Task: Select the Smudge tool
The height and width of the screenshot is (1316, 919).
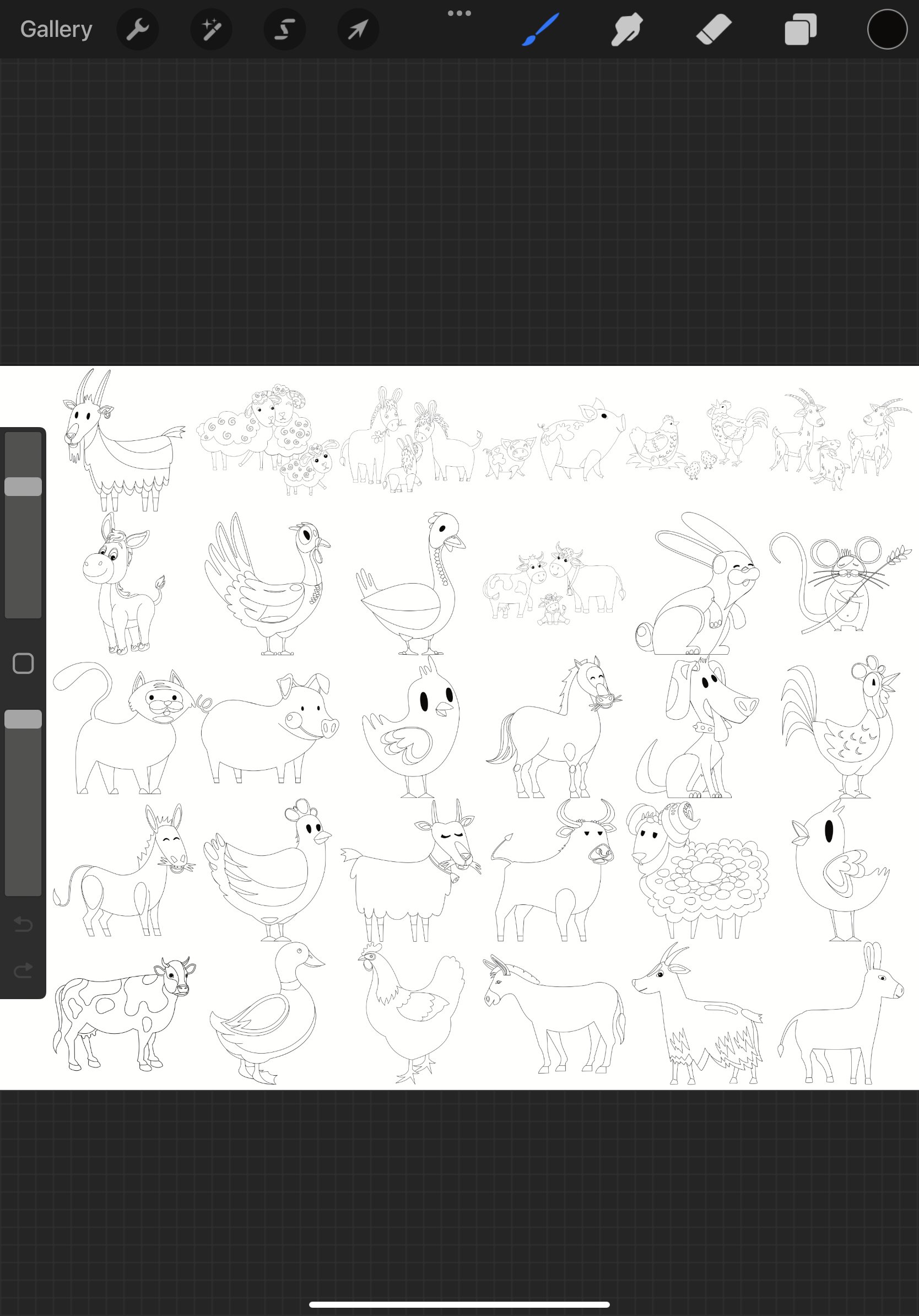Action: (626, 29)
